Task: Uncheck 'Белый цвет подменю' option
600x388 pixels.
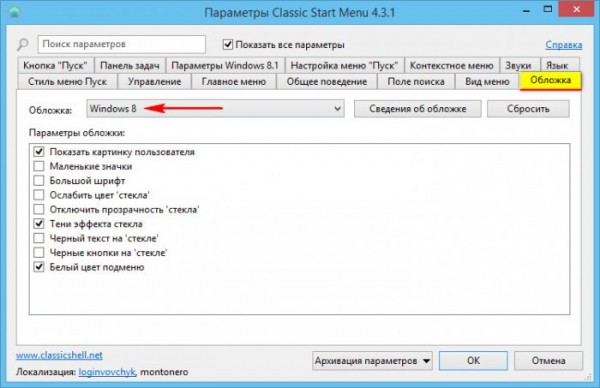Action: point(39,267)
